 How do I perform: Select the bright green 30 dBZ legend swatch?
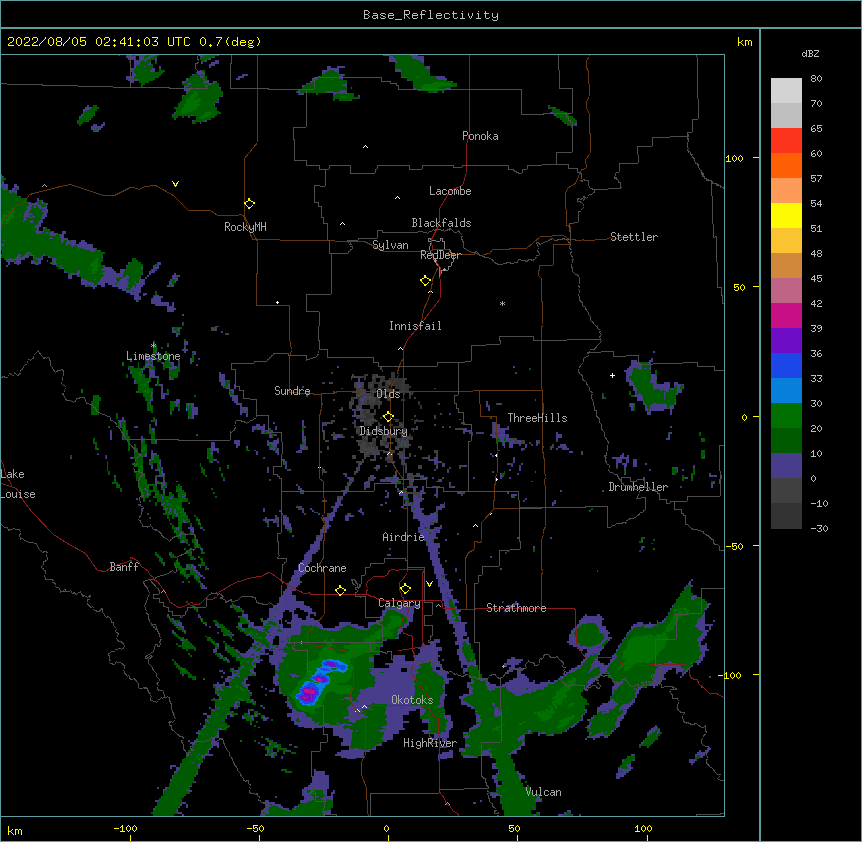click(x=786, y=416)
